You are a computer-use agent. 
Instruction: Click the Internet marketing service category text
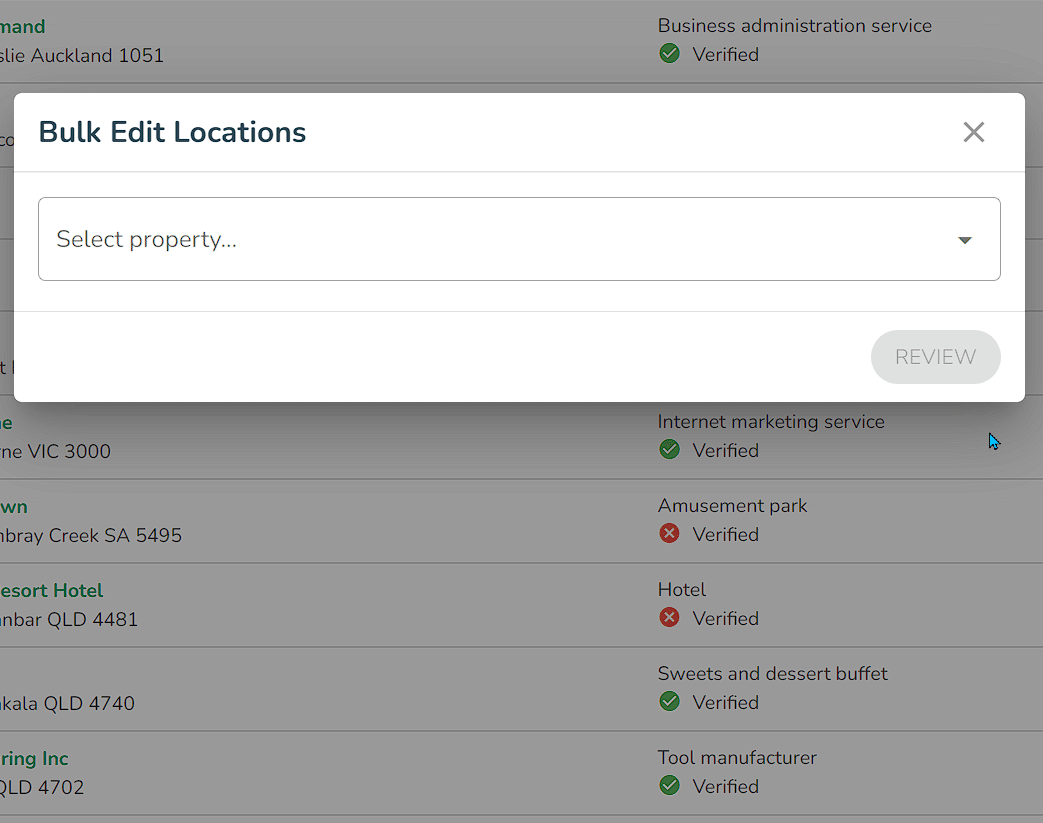[x=771, y=422]
